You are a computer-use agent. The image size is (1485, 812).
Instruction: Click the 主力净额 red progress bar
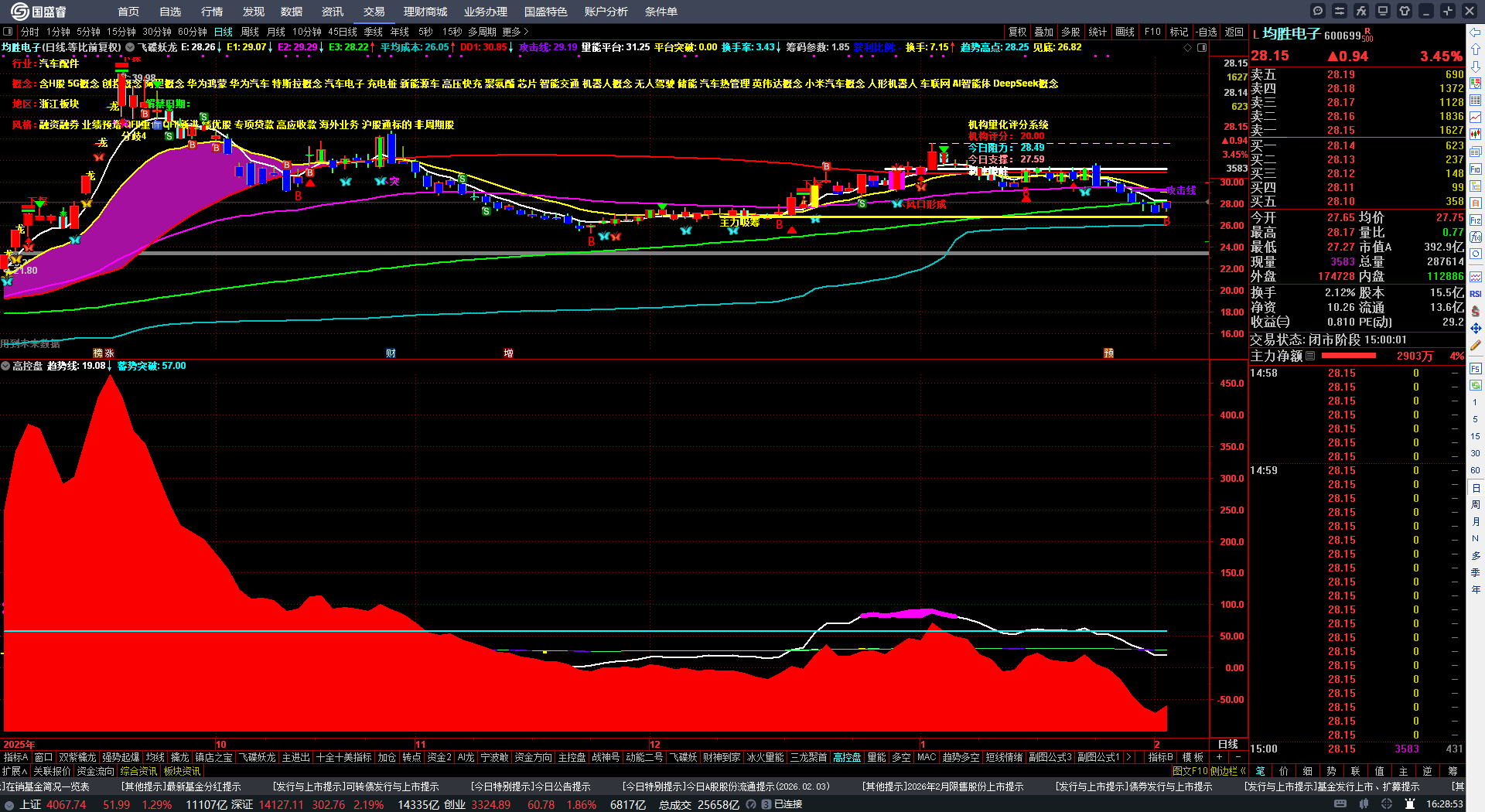(x=1349, y=356)
